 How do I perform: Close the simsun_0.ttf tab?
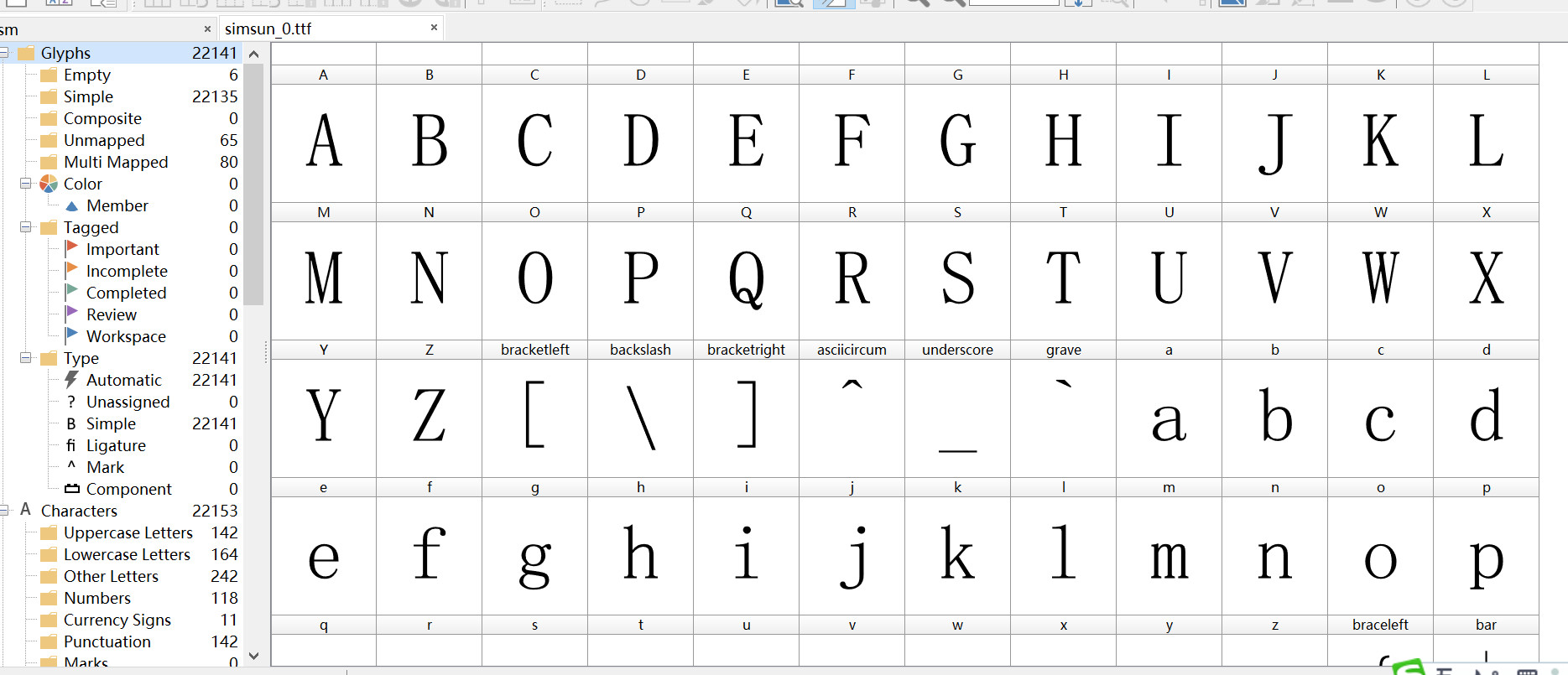(x=434, y=28)
